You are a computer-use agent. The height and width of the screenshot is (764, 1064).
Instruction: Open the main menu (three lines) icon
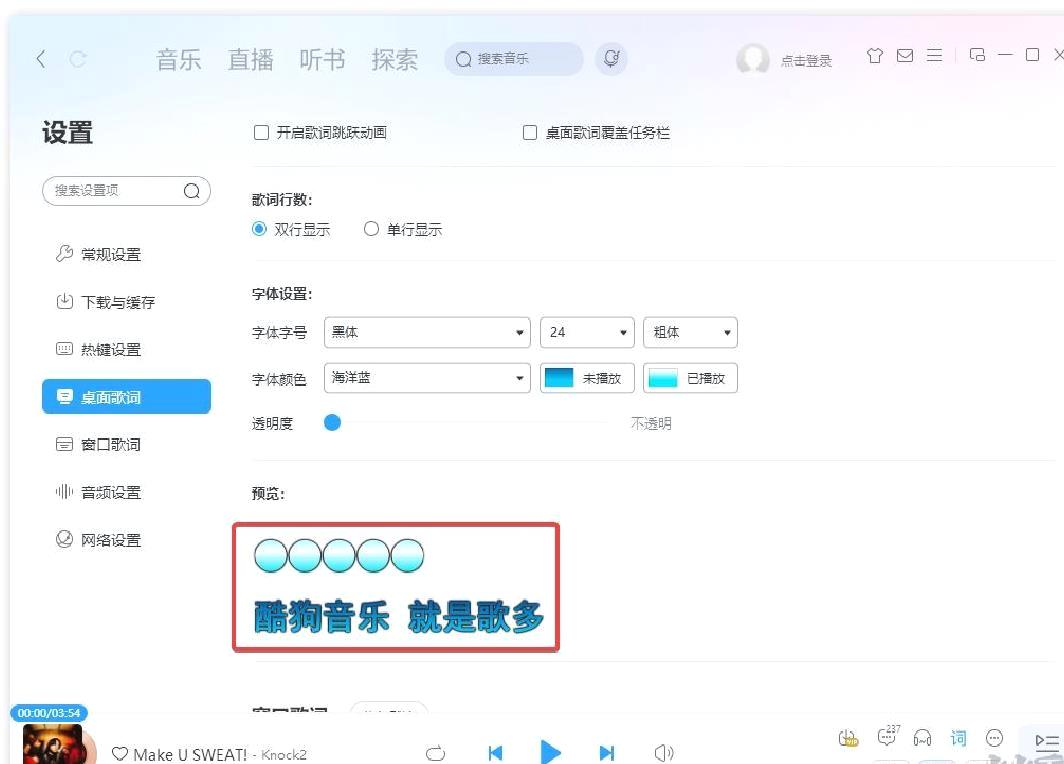934,56
